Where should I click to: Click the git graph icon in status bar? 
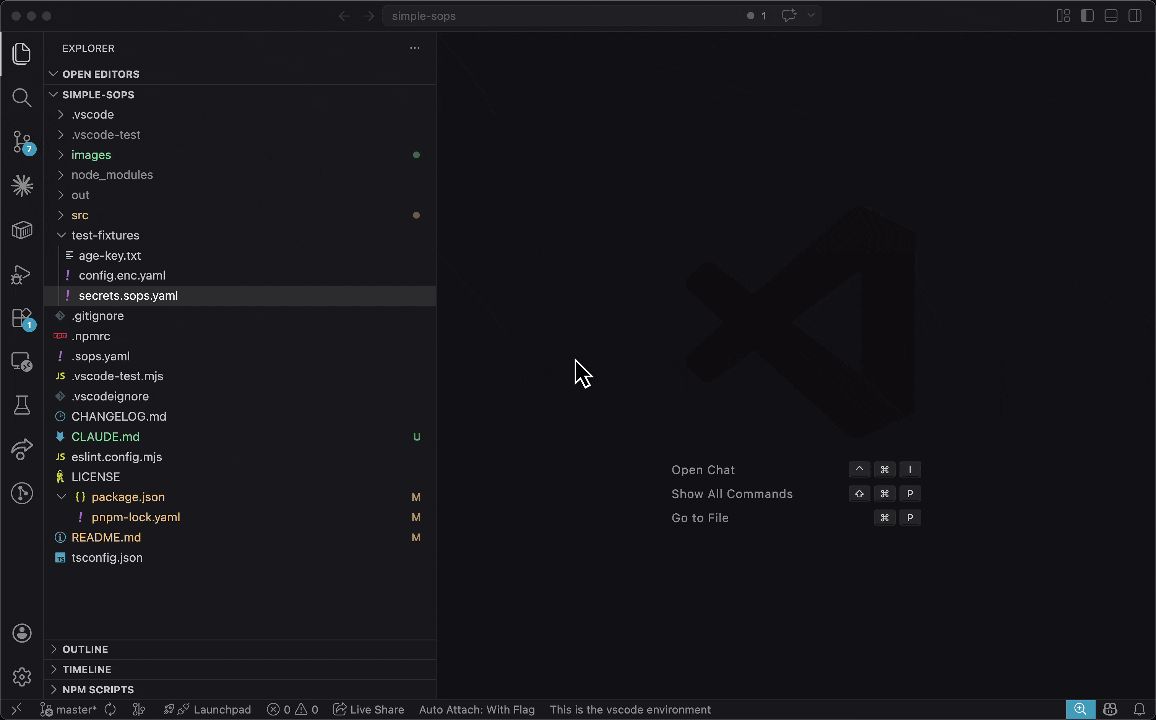click(138, 710)
